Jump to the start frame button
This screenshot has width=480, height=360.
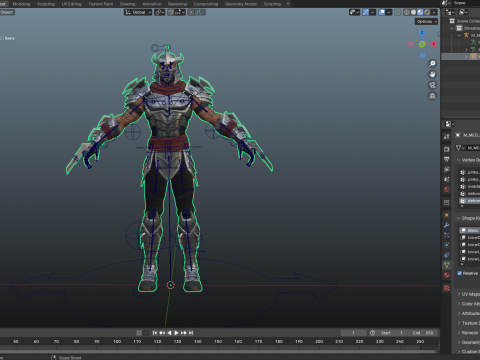155,333
